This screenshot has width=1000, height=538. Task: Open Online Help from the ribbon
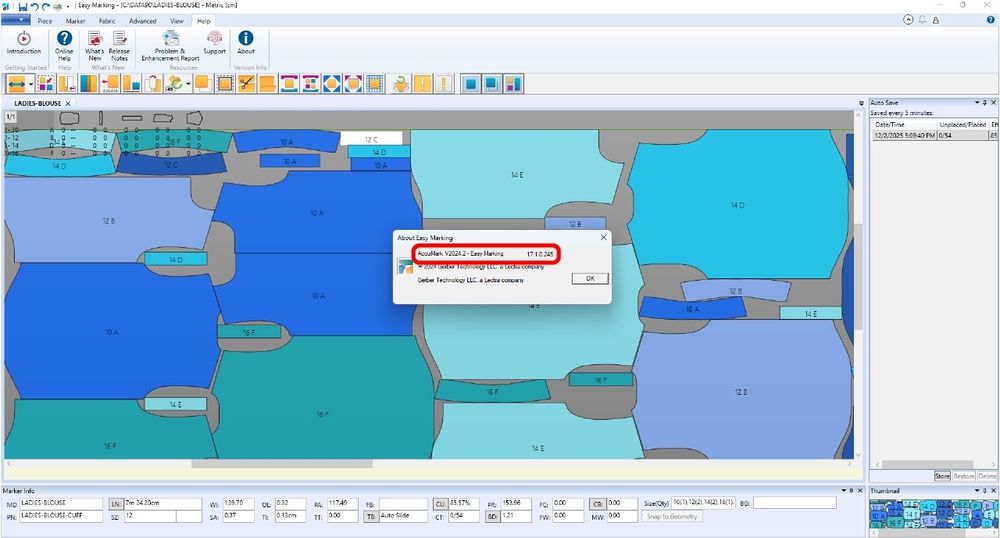(64, 46)
